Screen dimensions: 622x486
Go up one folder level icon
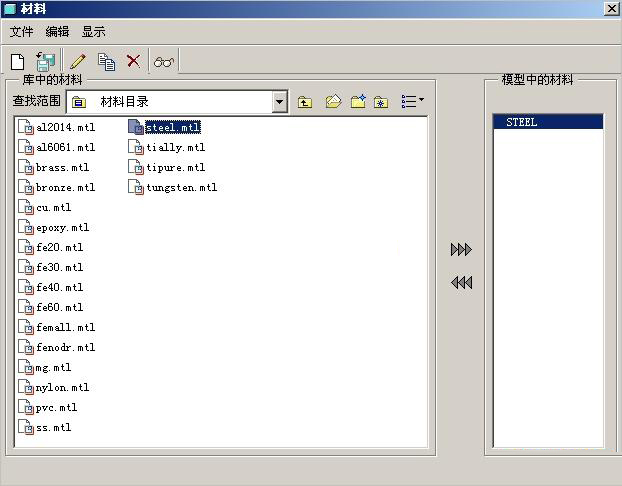[x=305, y=102]
